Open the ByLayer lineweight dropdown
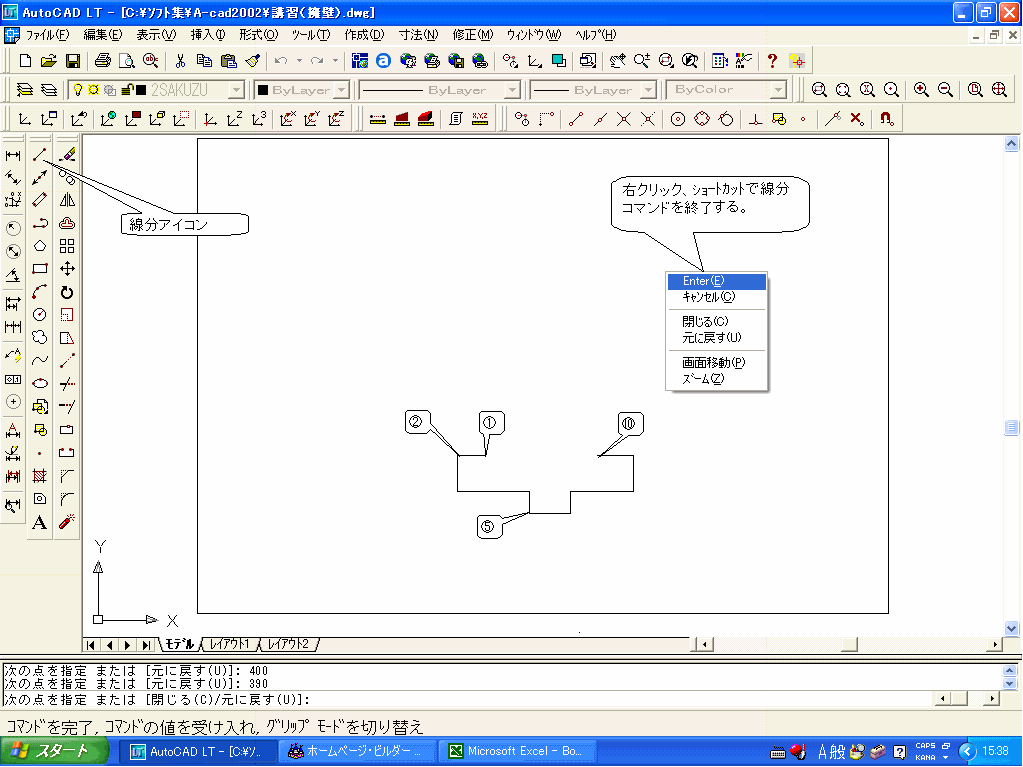This screenshot has height=767, width=1023. [649, 90]
